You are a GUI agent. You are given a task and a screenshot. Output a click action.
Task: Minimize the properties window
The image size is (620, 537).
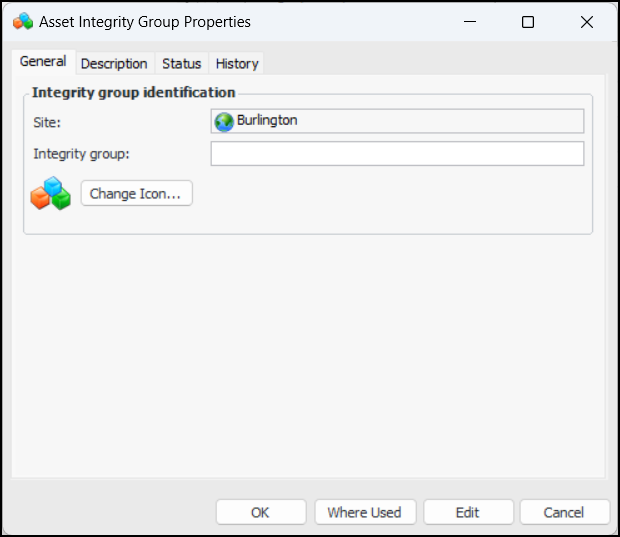(x=470, y=22)
